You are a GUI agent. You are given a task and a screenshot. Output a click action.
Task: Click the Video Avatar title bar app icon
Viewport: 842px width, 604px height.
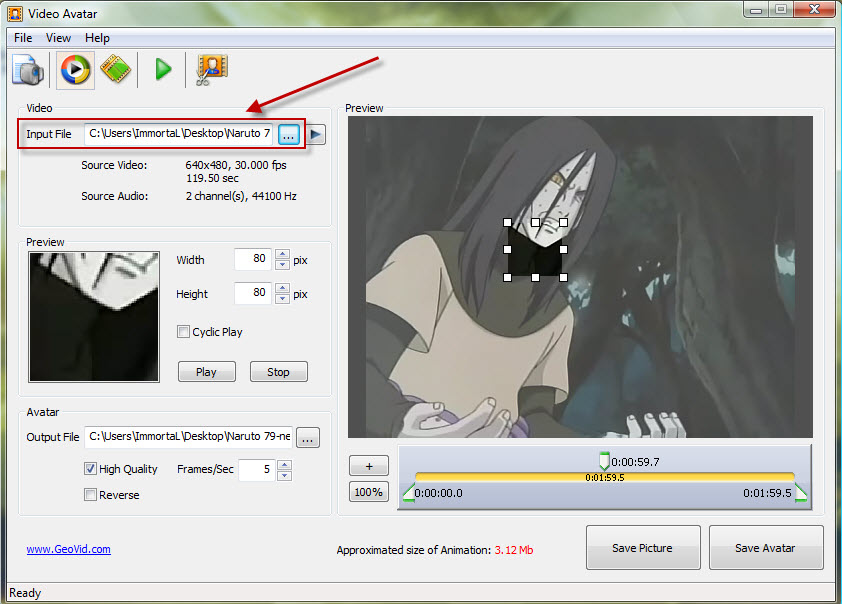tap(15, 13)
